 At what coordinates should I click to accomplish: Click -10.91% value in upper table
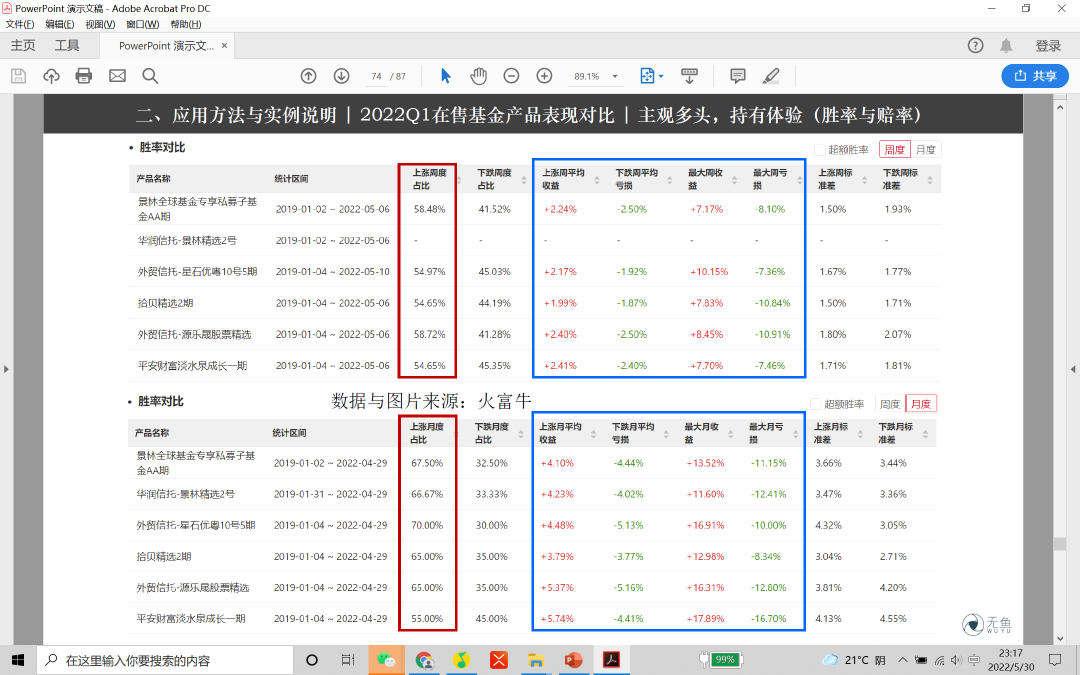[x=773, y=334]
